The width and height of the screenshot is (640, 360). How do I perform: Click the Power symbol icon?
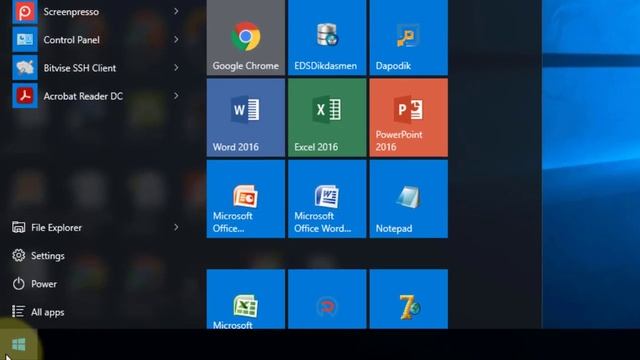(18, 284)
